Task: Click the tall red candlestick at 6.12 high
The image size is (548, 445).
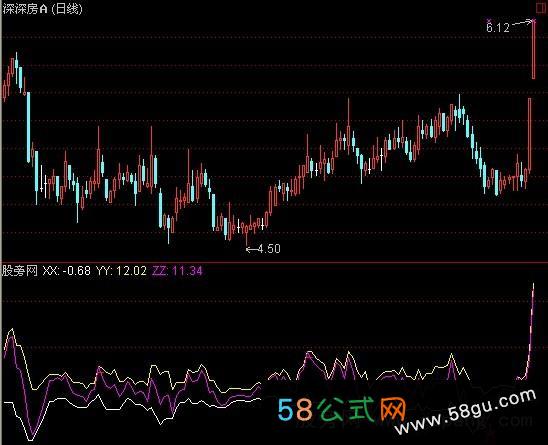Action: 534,50
